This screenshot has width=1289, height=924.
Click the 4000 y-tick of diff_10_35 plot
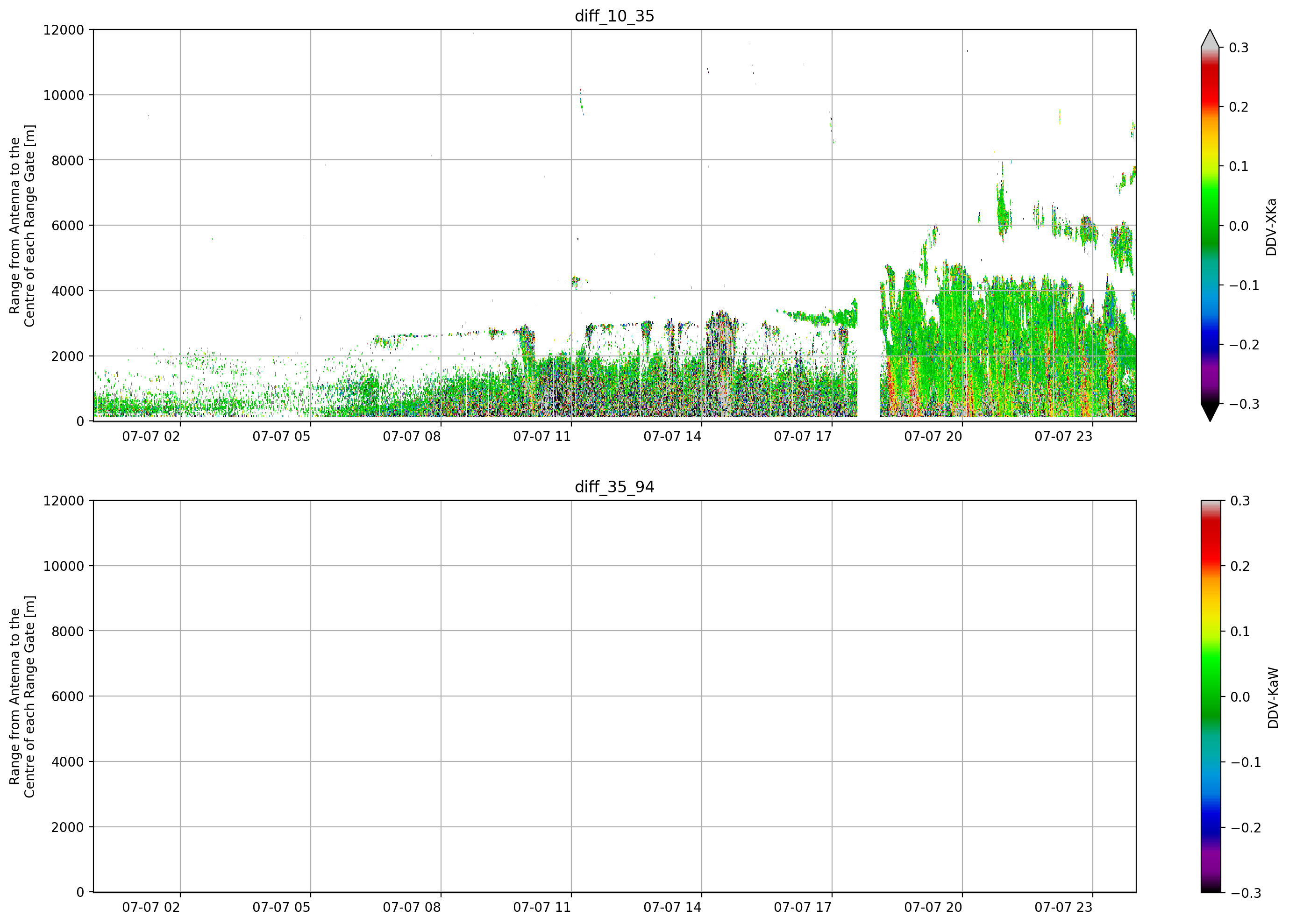[x=68, y=291]
